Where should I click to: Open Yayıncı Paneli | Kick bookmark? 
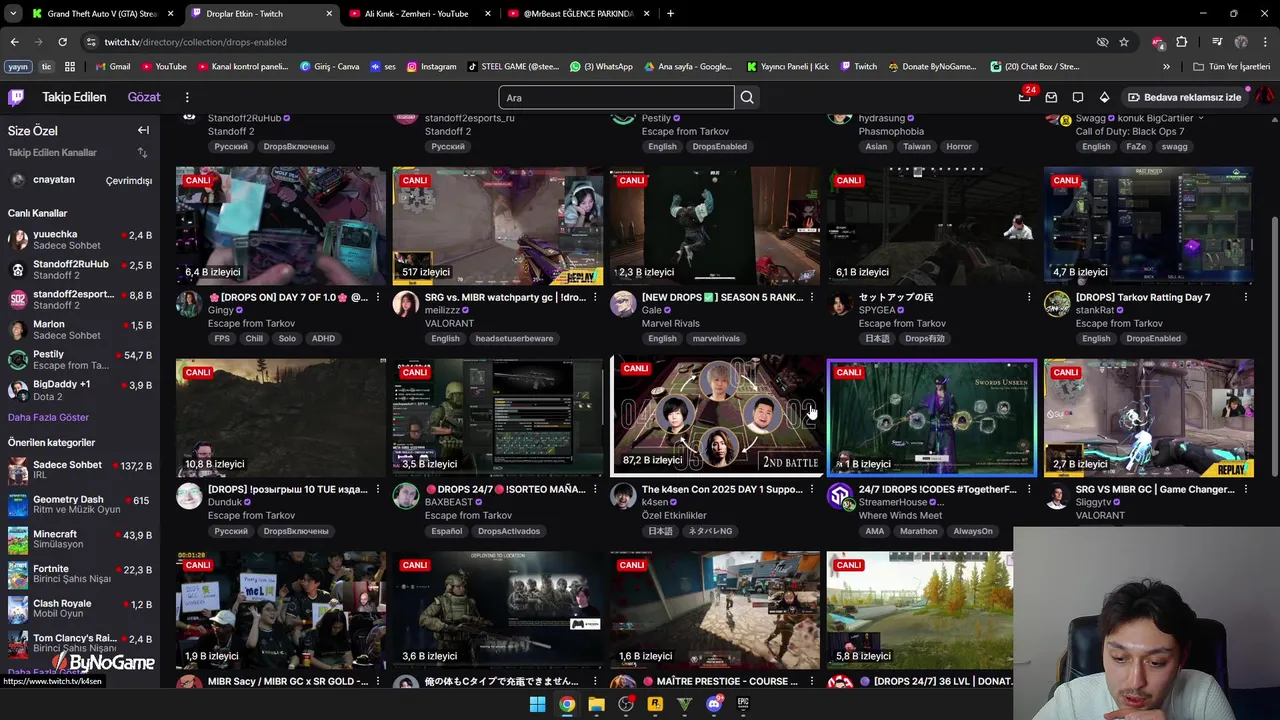pyautogui.click(x=788, y=67)
